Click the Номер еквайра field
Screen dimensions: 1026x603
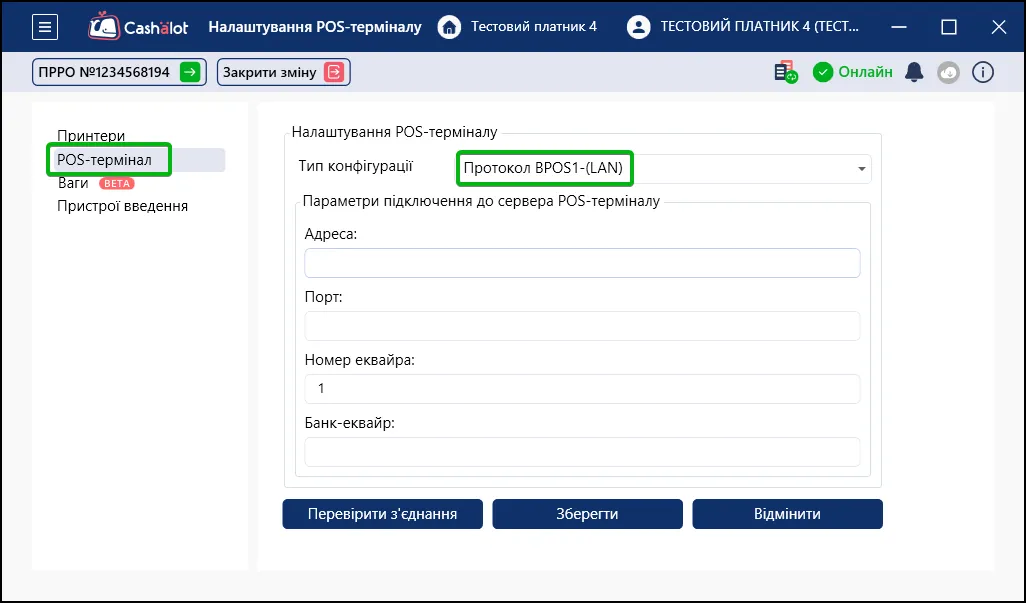[x=582, y=388]
